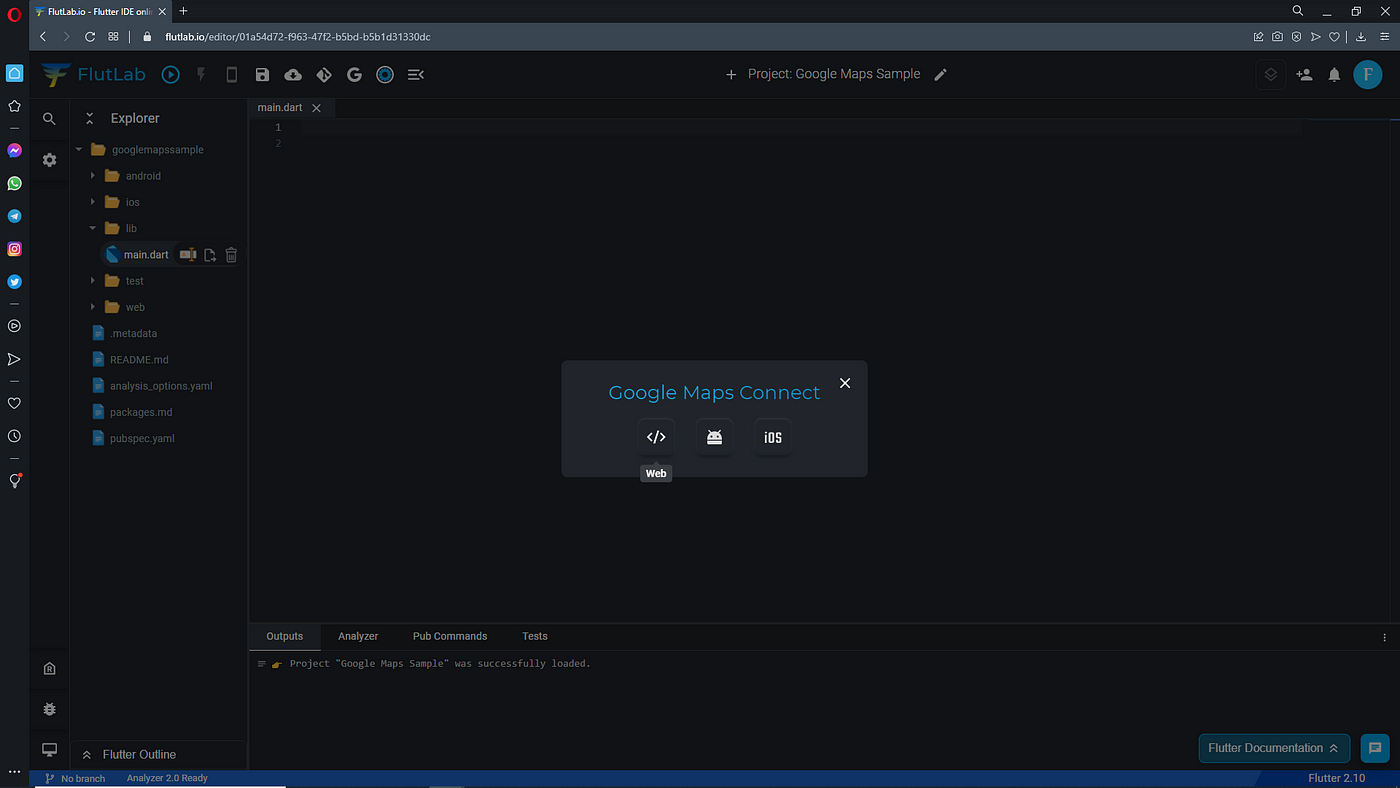The image size is (1400, 788).
Task: Select main.dart in the file tree
Action: pos(146,255)
